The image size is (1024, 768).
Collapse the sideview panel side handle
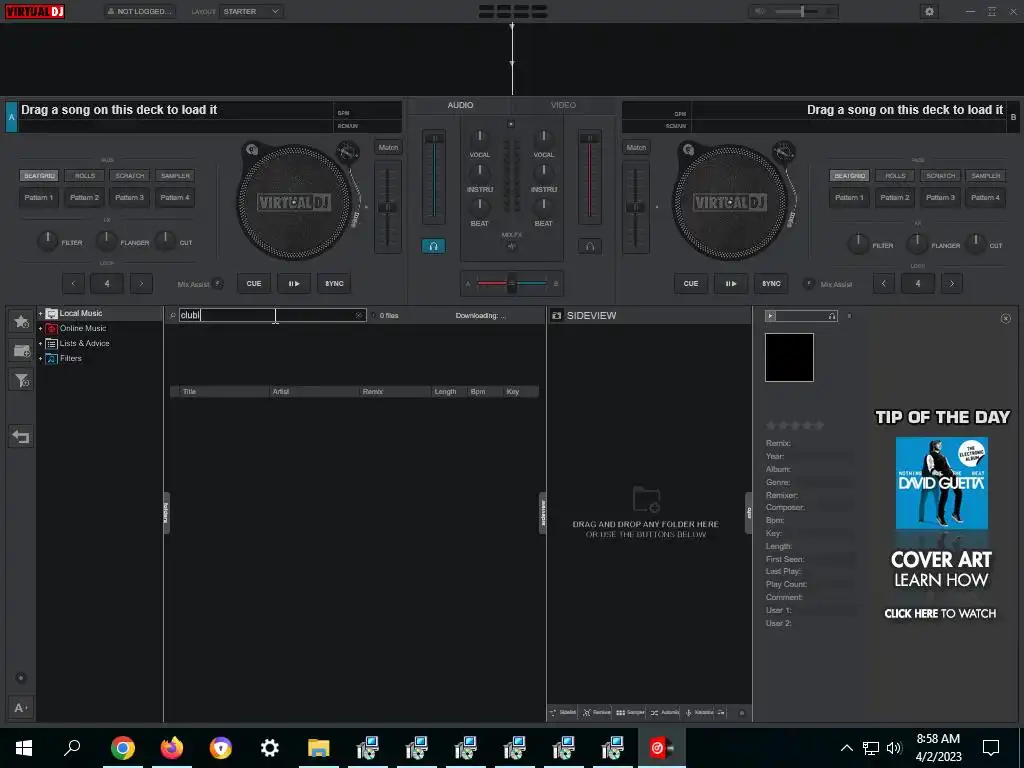[x=542, y=513]
